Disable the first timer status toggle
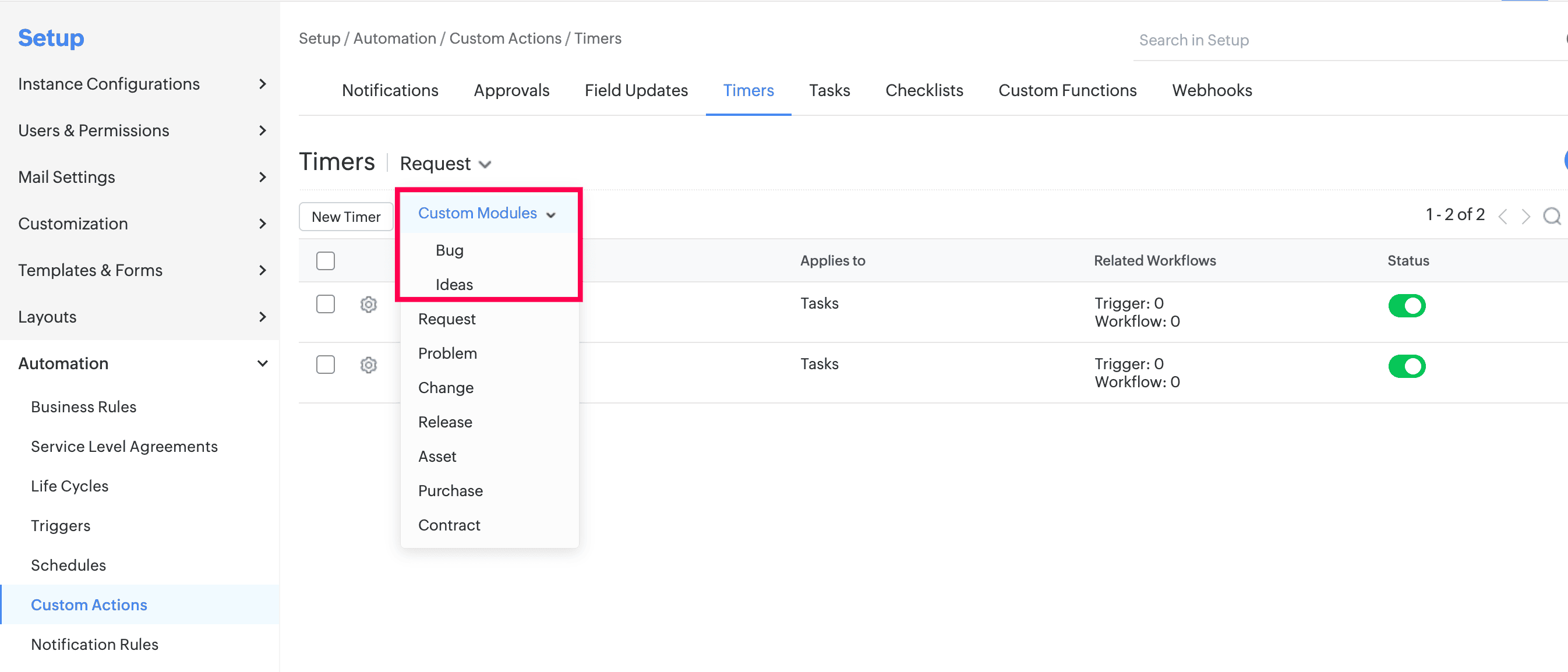The image size is (1568, 672). [x=1406, y=305]
